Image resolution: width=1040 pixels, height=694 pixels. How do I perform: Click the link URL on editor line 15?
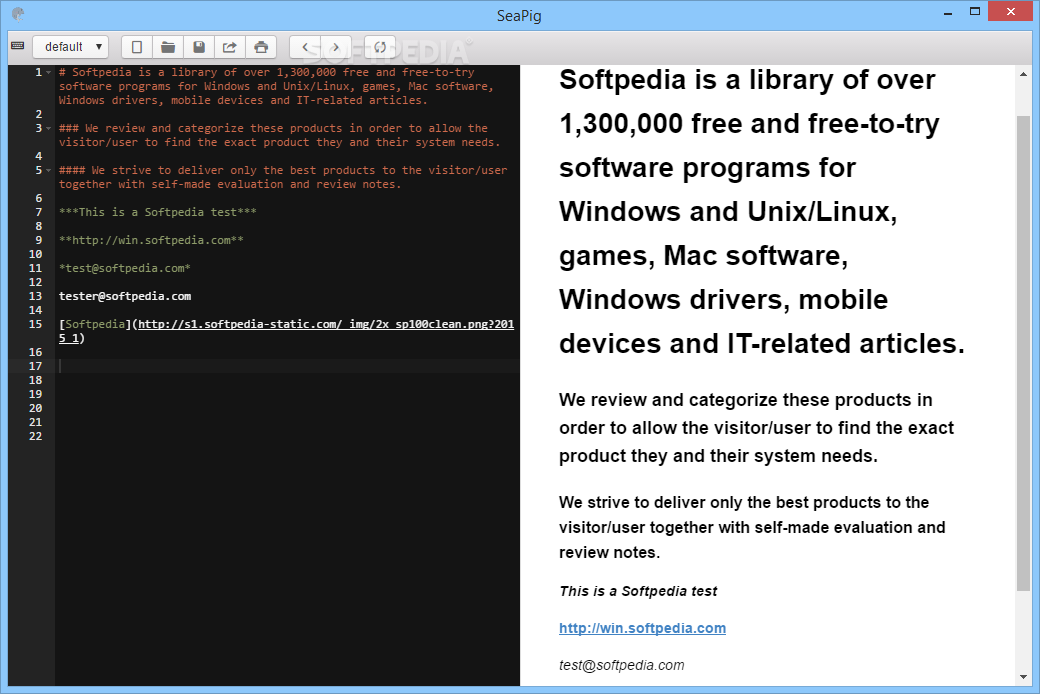click(x=287, y=331)
